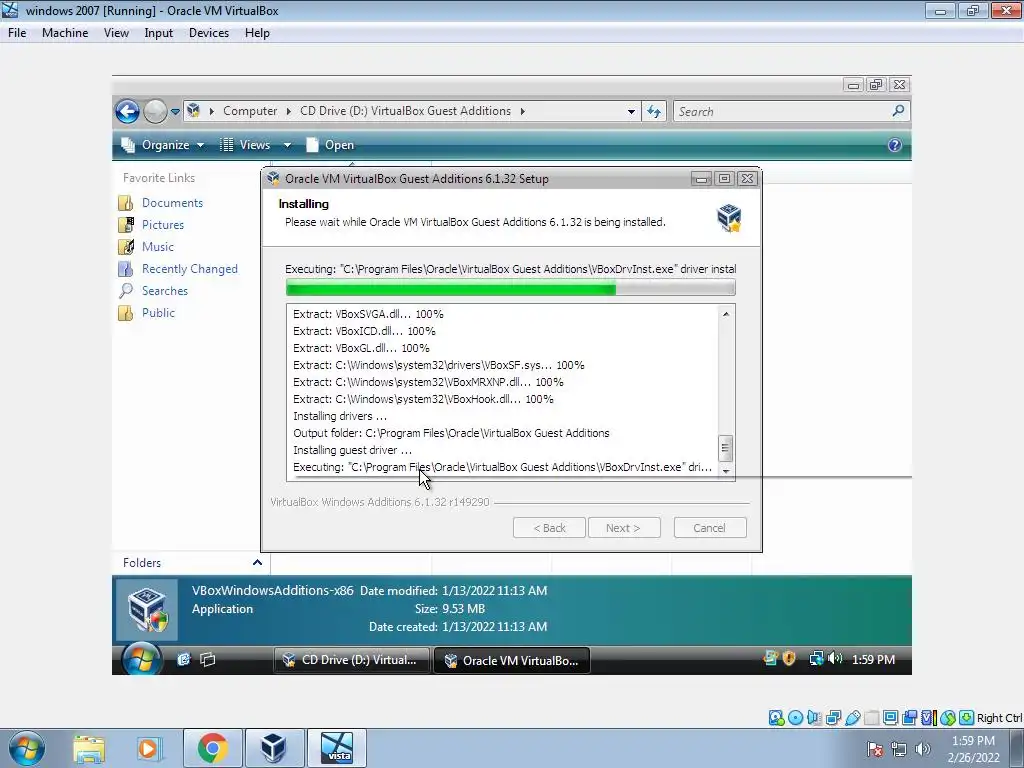Viewport: 1024px width, 768px height.
Task: Click the guest quick-launch Show Desktop icon
Action: 184,660
